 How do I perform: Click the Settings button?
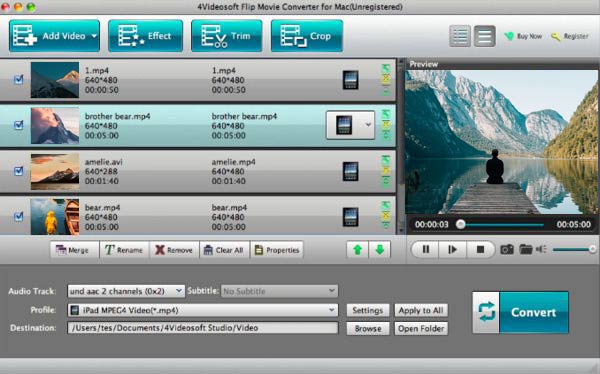(x=368, y=310)
